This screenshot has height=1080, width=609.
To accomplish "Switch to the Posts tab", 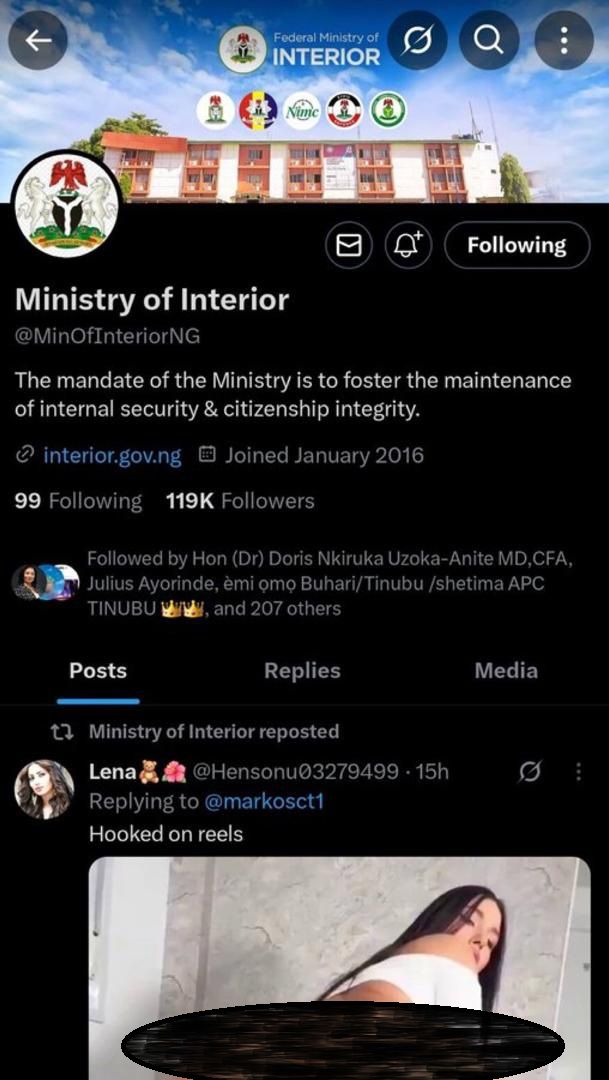I will click(98, 671).
